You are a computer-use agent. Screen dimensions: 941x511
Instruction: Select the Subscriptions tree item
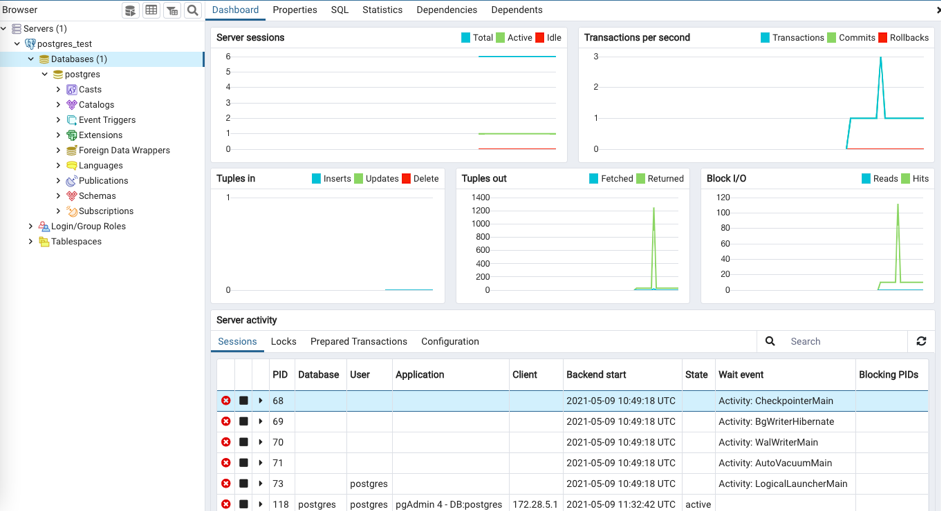tap(106, 211)
